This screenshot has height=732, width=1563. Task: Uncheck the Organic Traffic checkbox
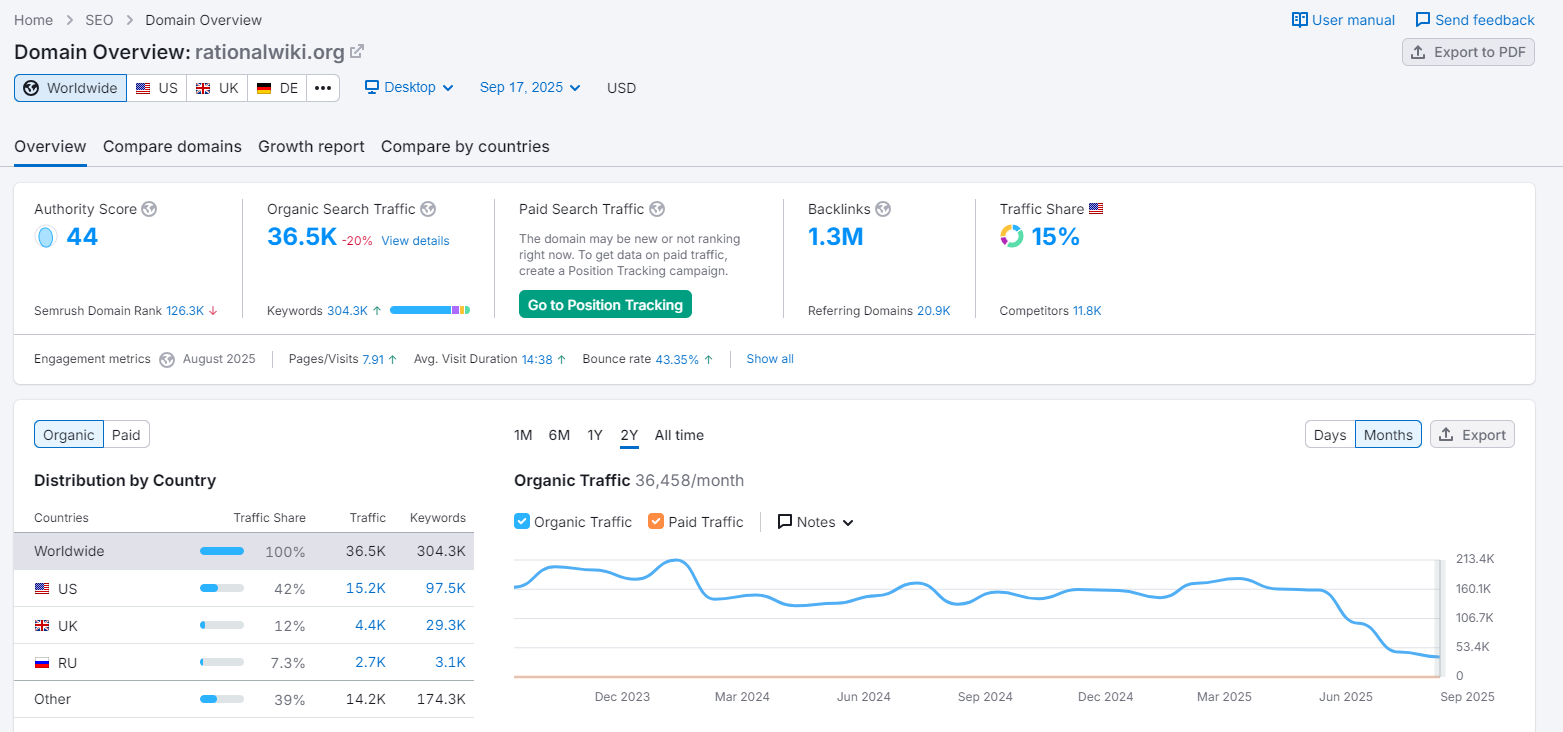tap(522, 521)
